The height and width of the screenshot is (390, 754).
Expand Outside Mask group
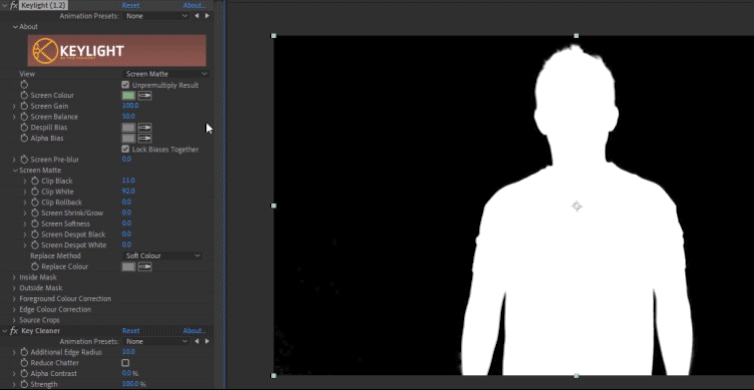[14, 288]
